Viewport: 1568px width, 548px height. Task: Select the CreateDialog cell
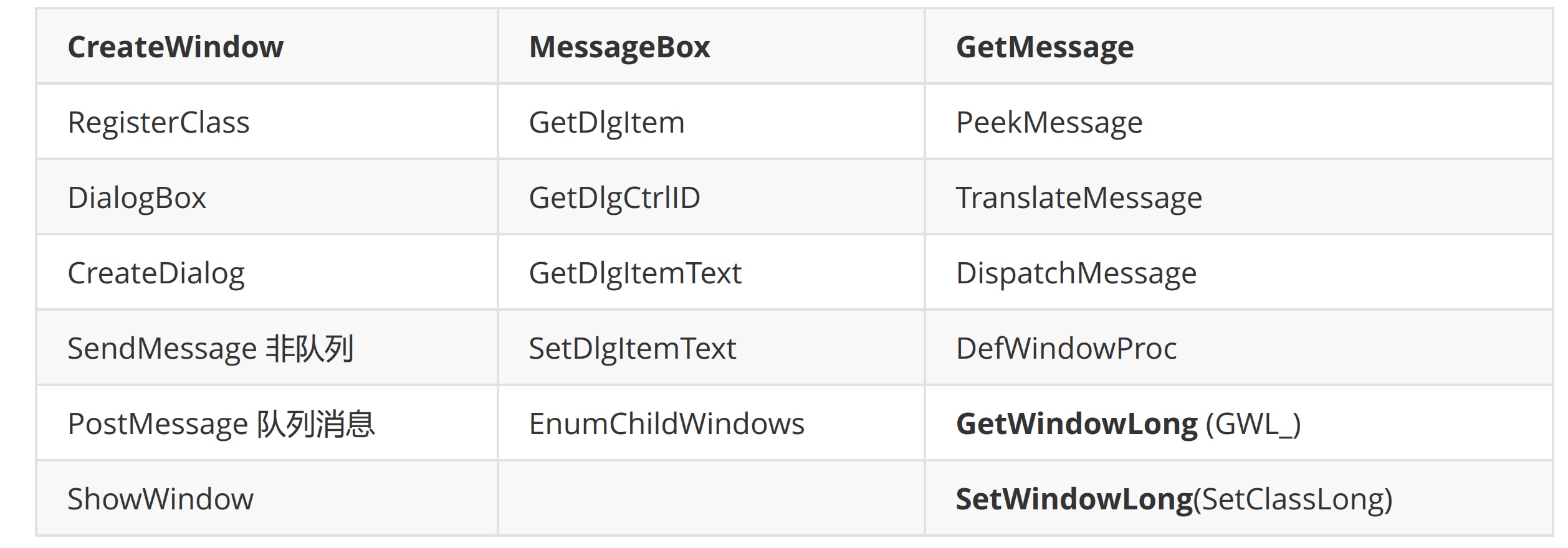[x=156, y=273]
